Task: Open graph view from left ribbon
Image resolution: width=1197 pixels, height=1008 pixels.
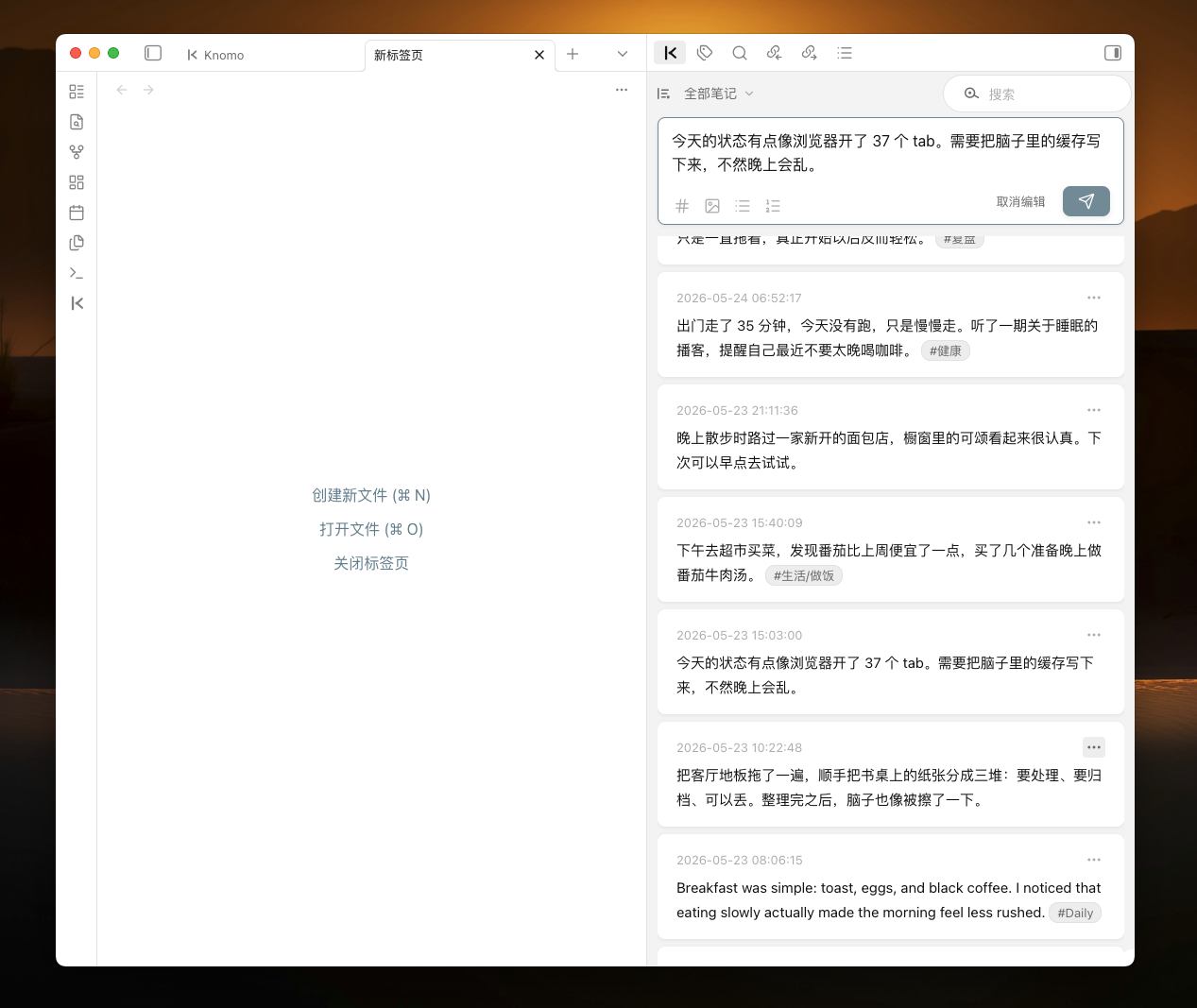Action: [77, 152]
